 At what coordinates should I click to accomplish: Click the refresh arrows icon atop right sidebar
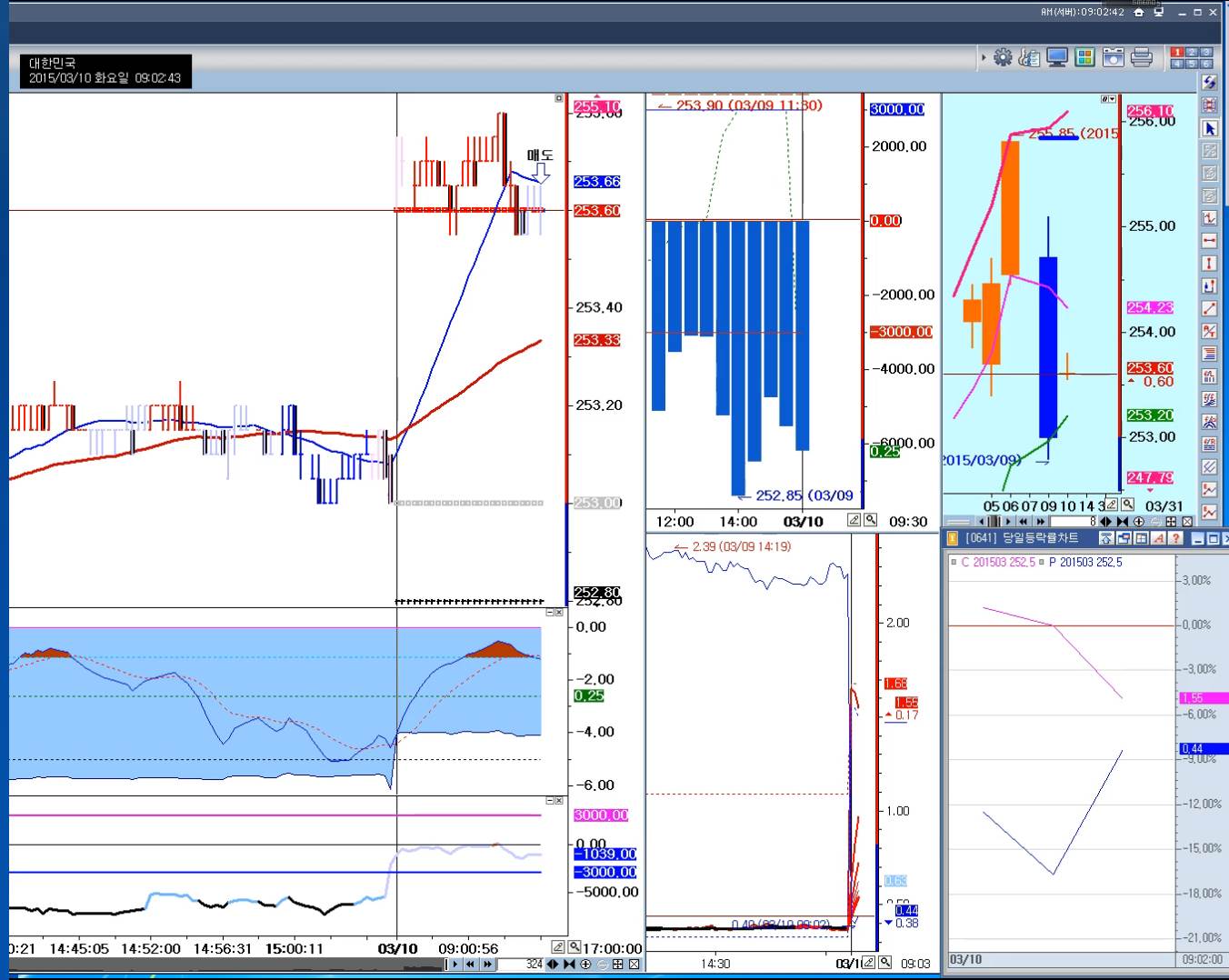[1210, 83]
